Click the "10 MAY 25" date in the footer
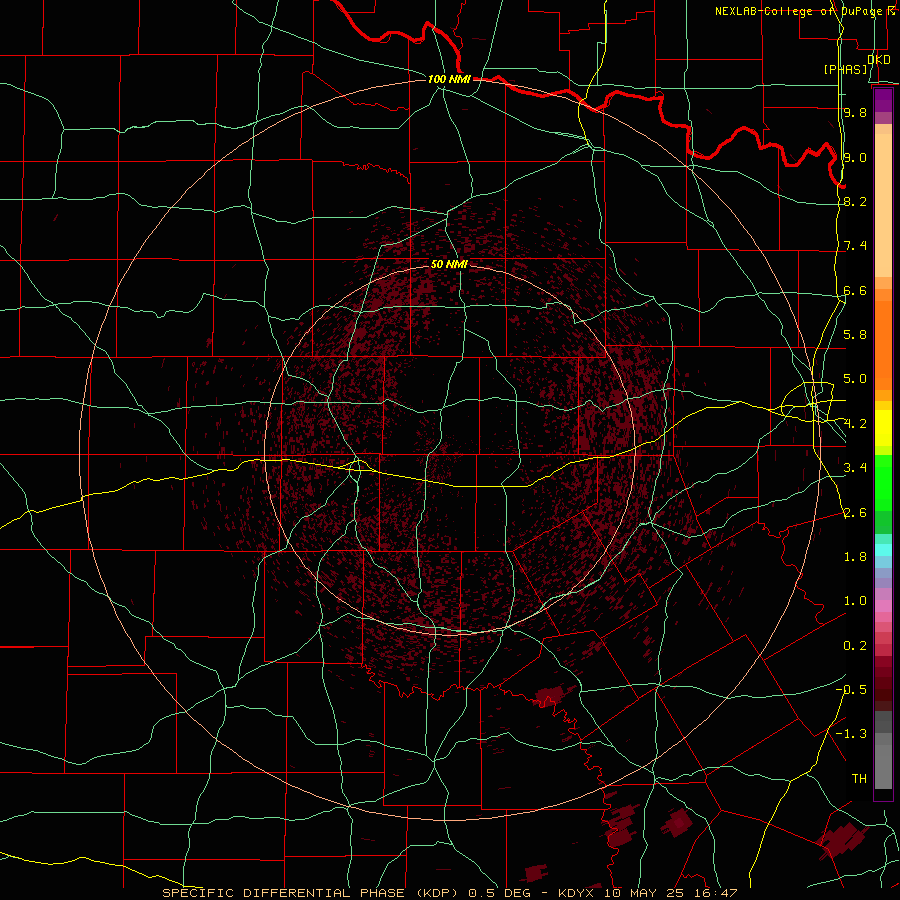 tap(645, 893)
